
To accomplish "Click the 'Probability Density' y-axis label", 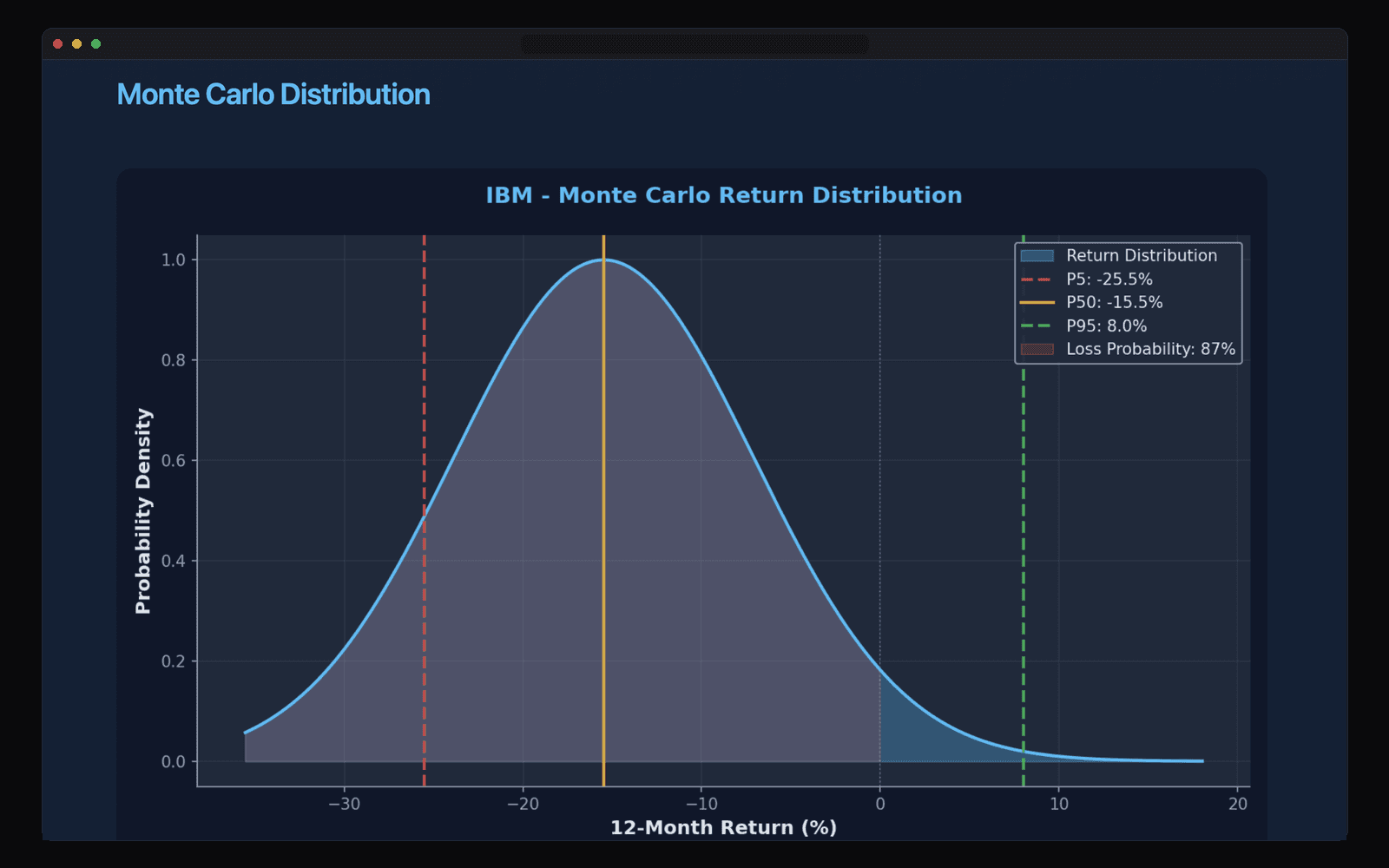I will (x=143, y=511).
